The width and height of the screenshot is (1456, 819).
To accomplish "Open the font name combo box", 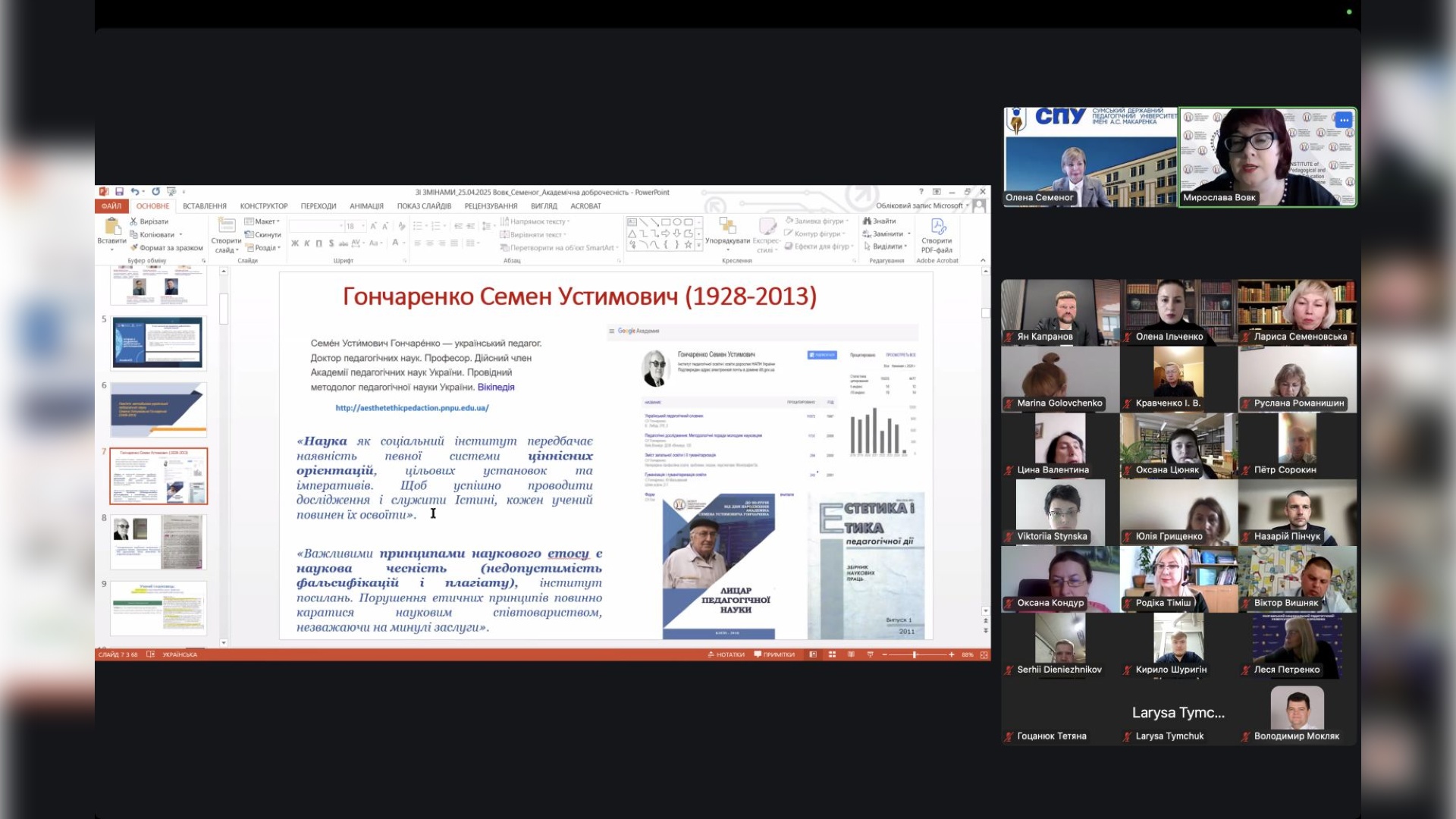I will click(317, 226).
